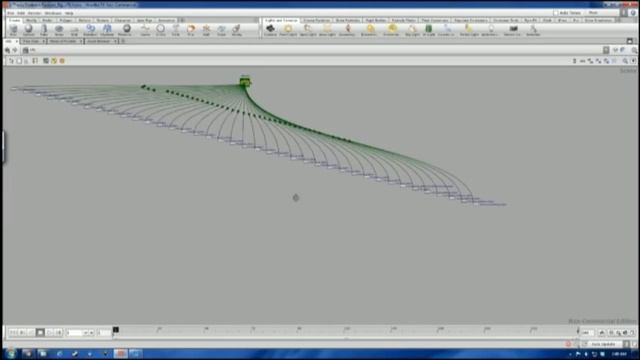
Task: Select the L-System shelf tool
Action: coord(107,30)
